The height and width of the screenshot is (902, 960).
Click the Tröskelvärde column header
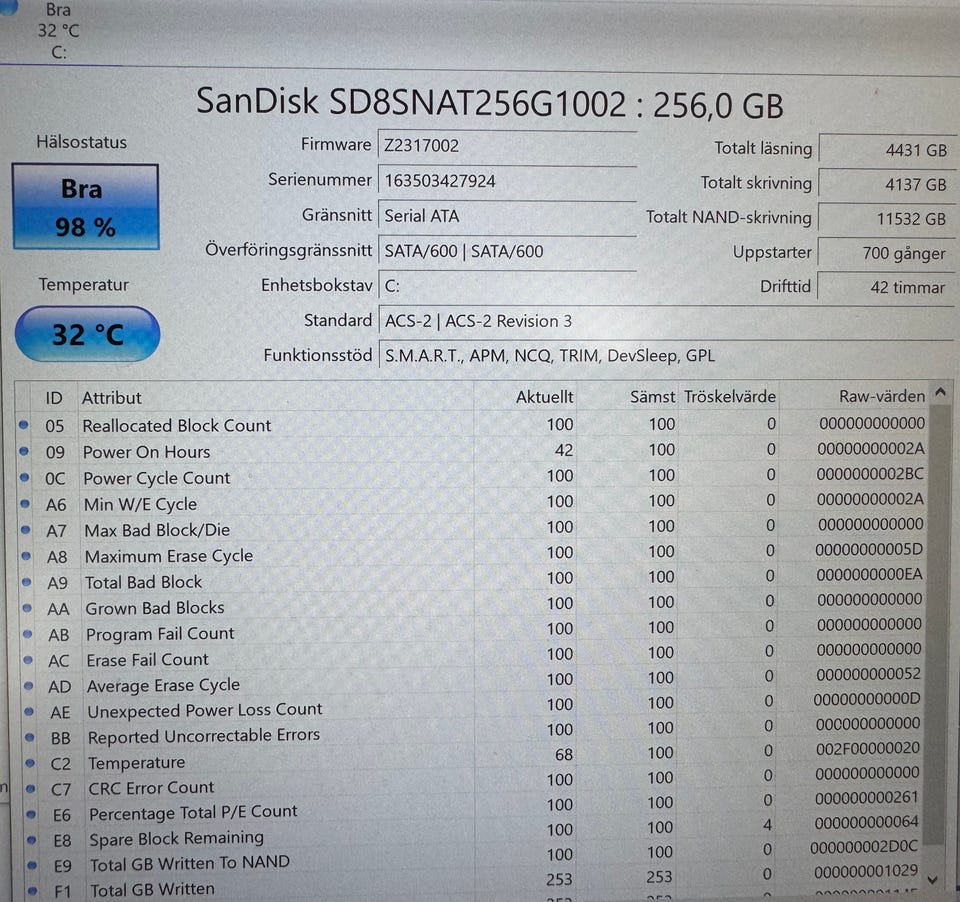coord(730,397)
